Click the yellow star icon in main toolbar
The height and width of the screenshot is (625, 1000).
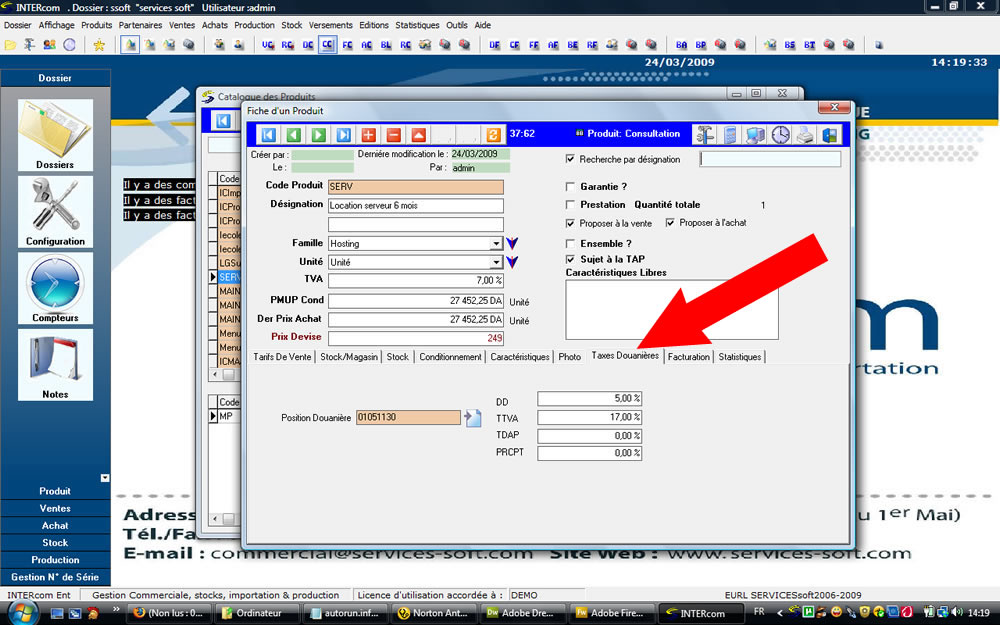(x=99, y=45)
